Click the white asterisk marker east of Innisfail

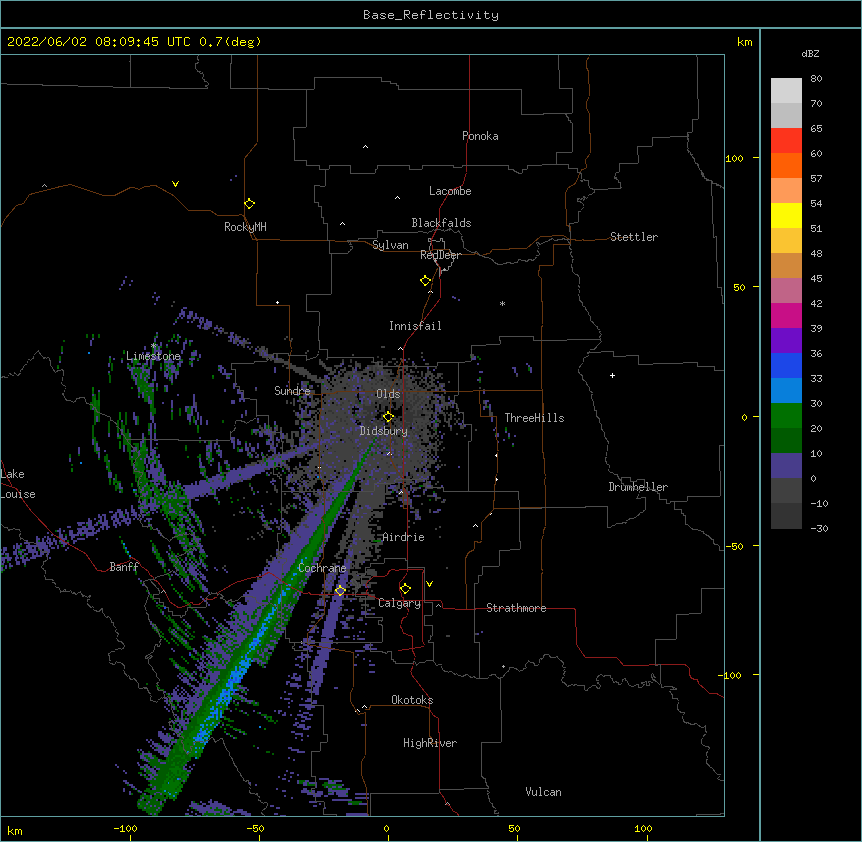tap(502, 303)
